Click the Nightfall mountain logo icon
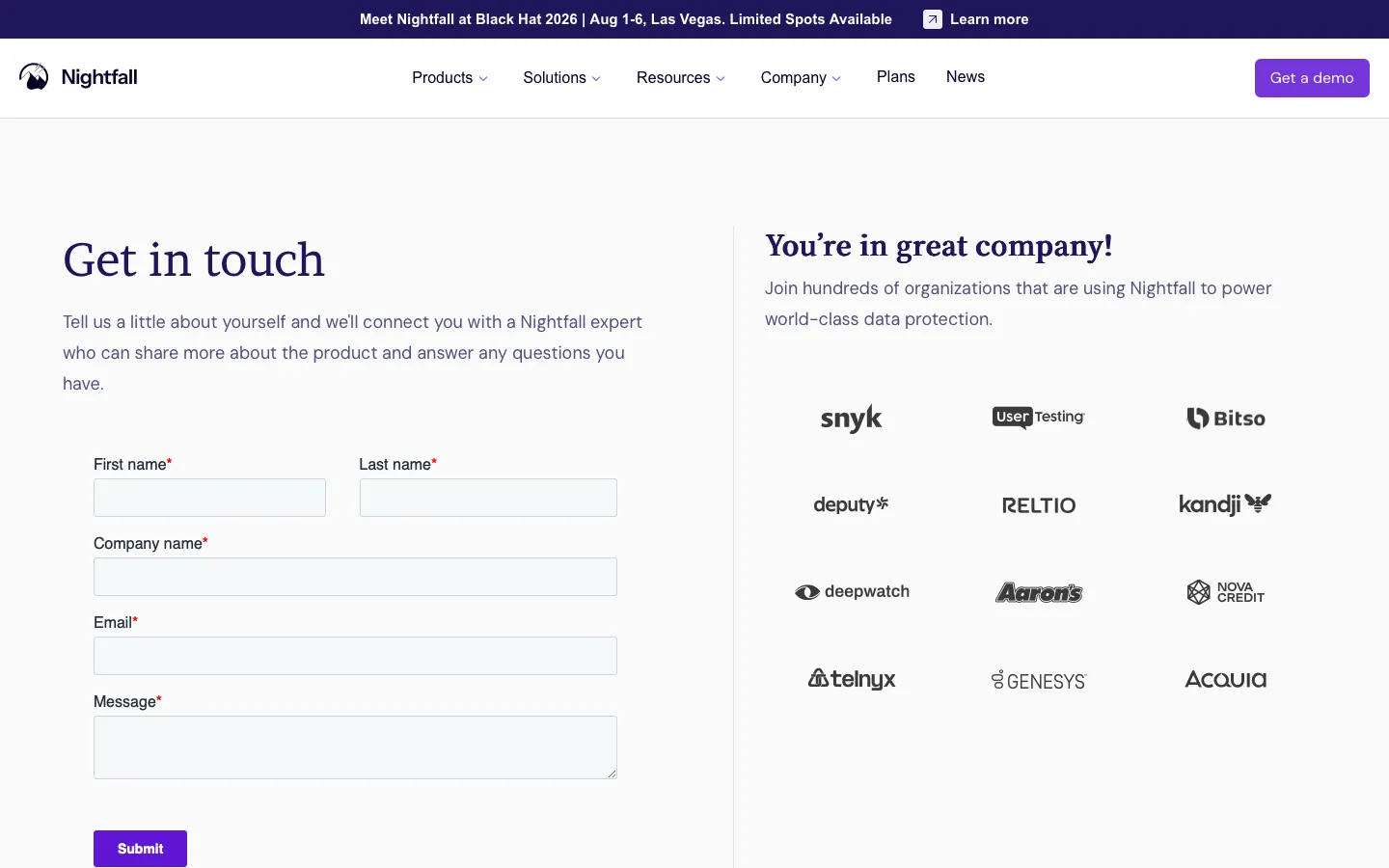Screen dimensions: 1389x868 coord(34,77)
